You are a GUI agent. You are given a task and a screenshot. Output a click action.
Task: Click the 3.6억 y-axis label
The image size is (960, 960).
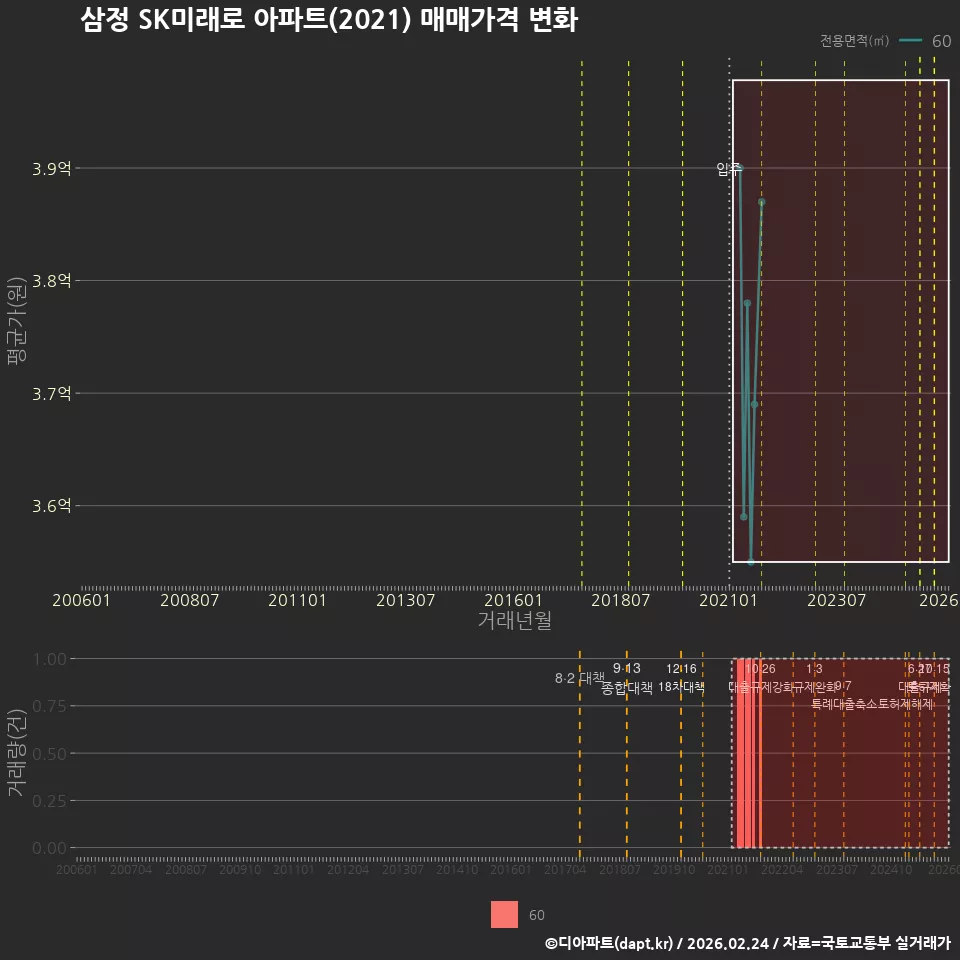tap(51, 506)
